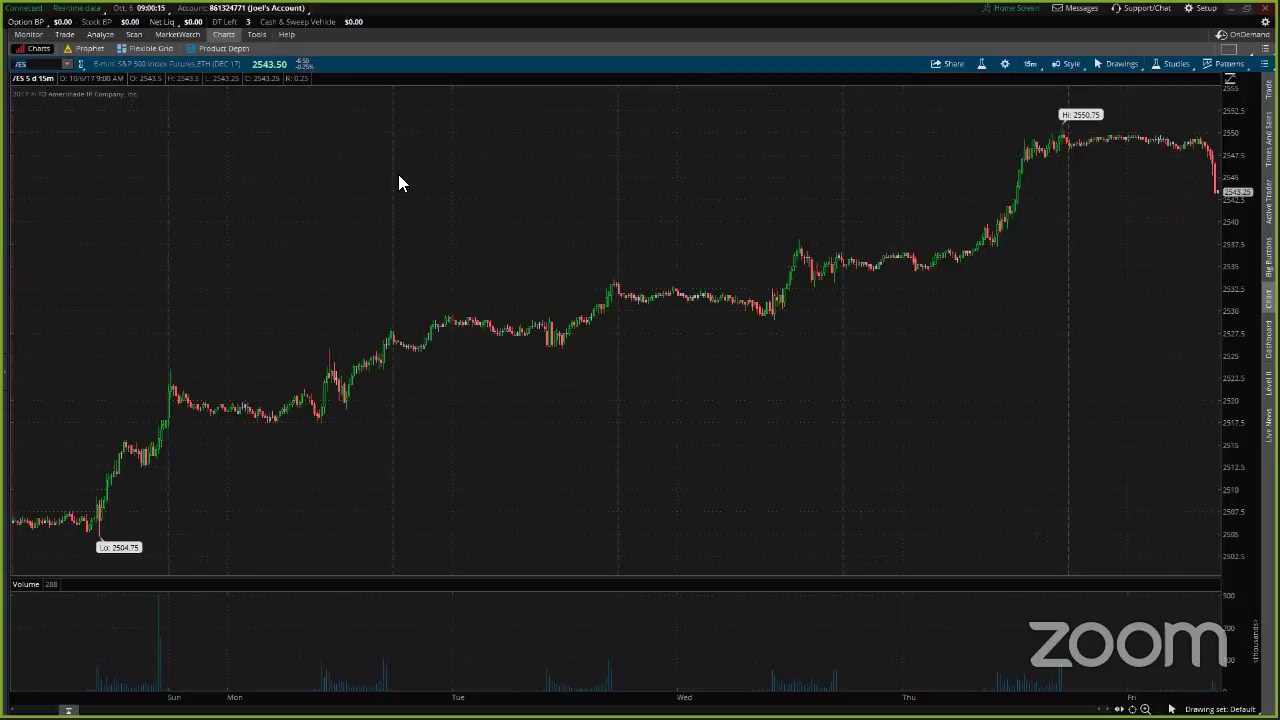Open the MarketWatch tab
This screenshot has height=720, width=1280.
177,34
